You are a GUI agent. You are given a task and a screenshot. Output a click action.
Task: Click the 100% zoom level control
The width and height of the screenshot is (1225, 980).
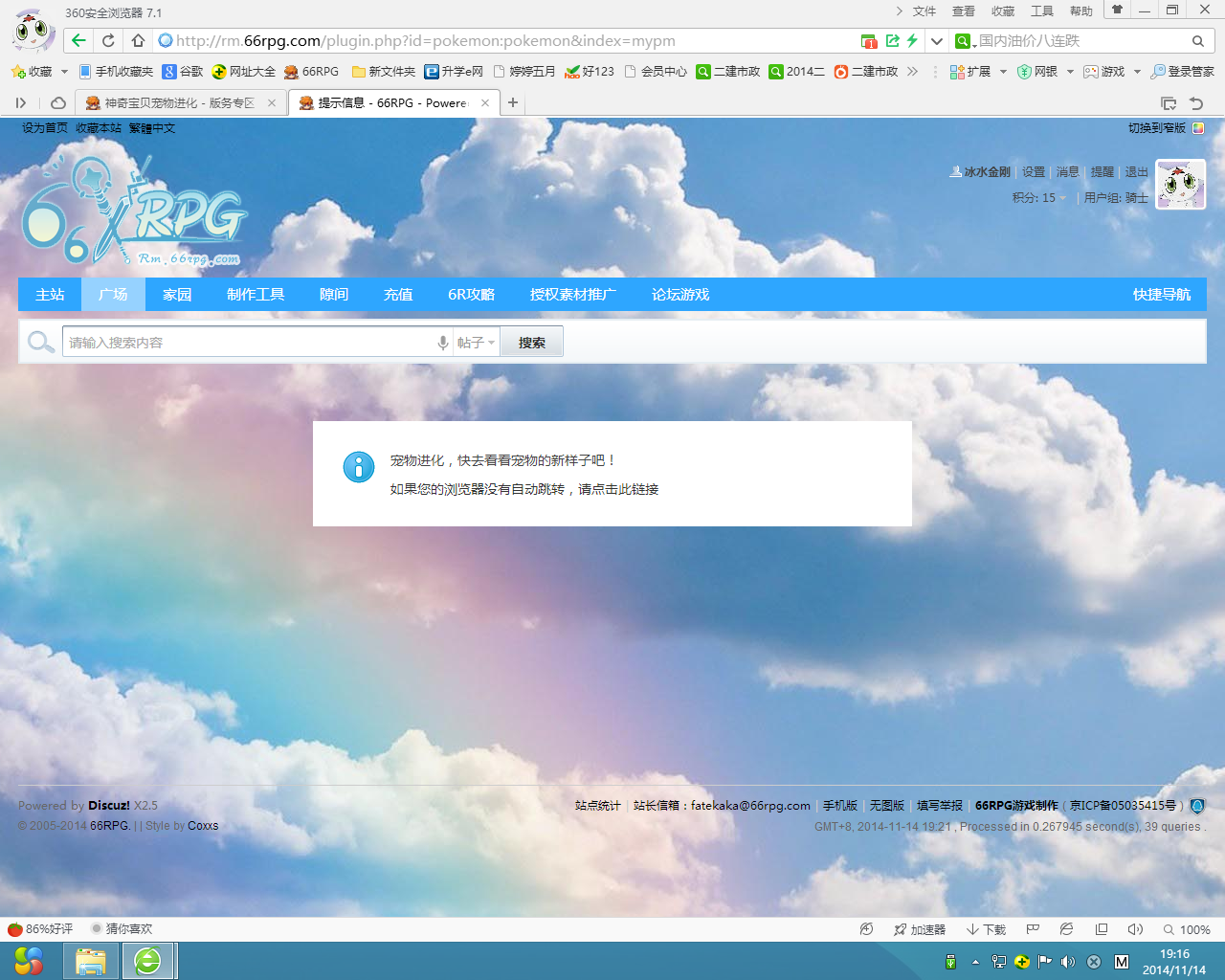point(1187,929)
